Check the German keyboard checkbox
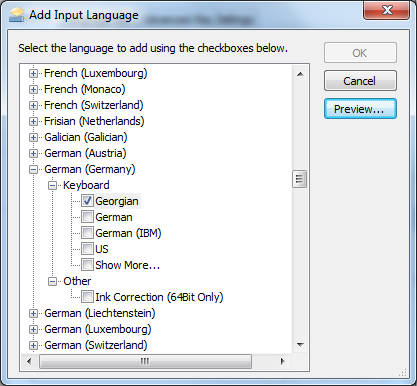Image resolution: width=417 pixels, height=386 pixels. (87, 217)
